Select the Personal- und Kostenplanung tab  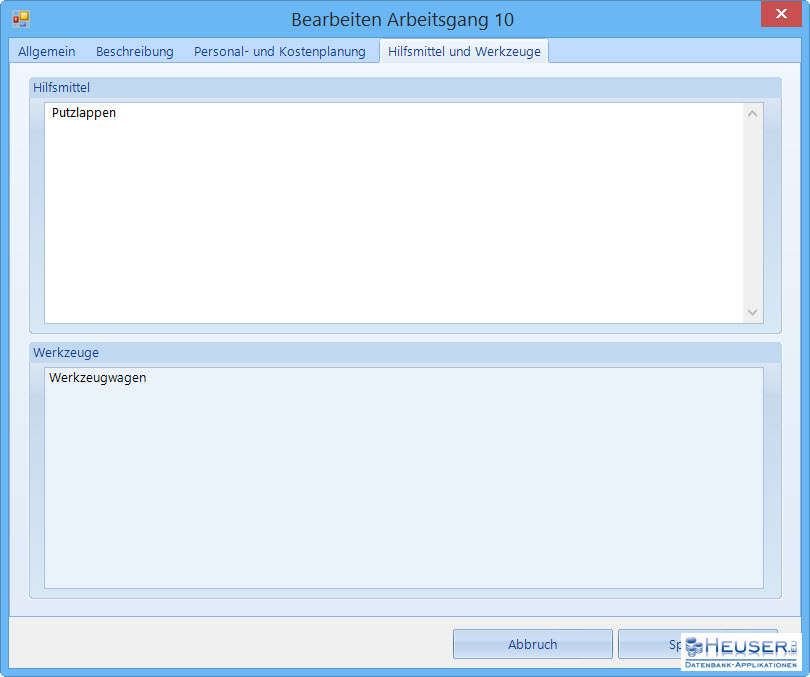pos(279,51)
